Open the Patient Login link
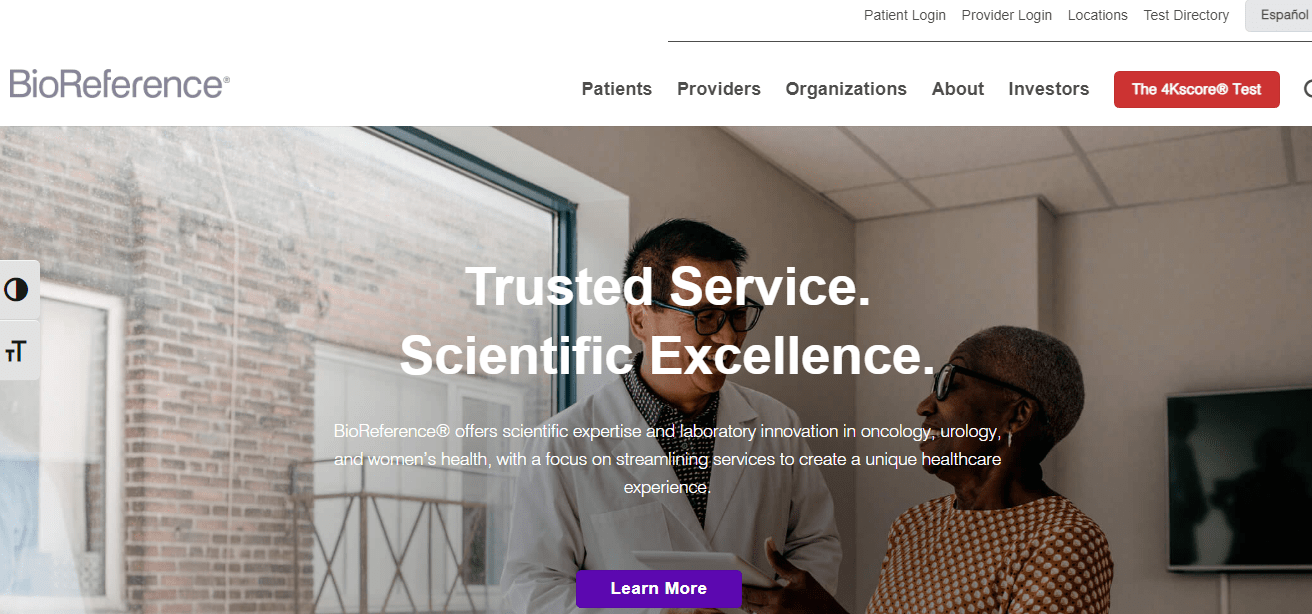 click(x=904, y=15)
